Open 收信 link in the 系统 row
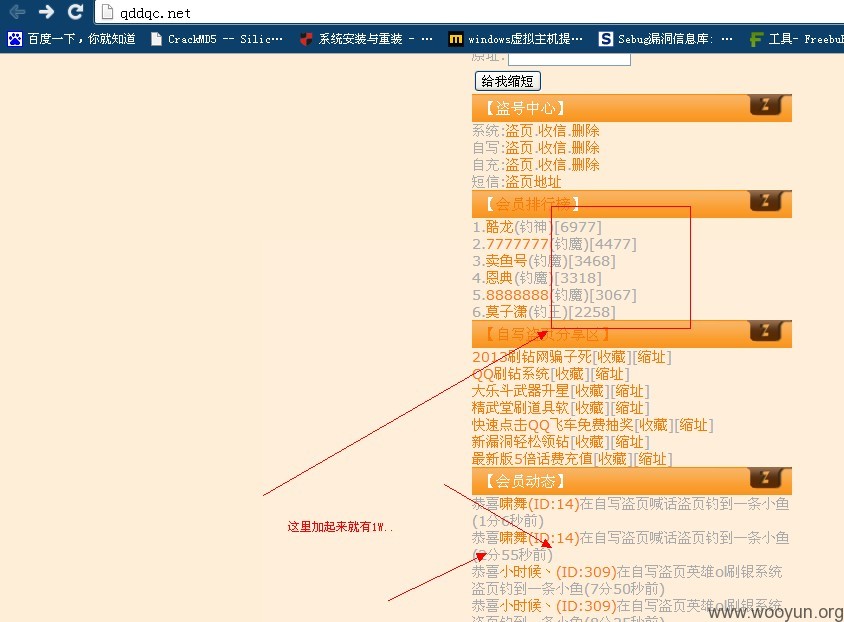This screenshot has width=844, height=622. click(x=552, y=131)
